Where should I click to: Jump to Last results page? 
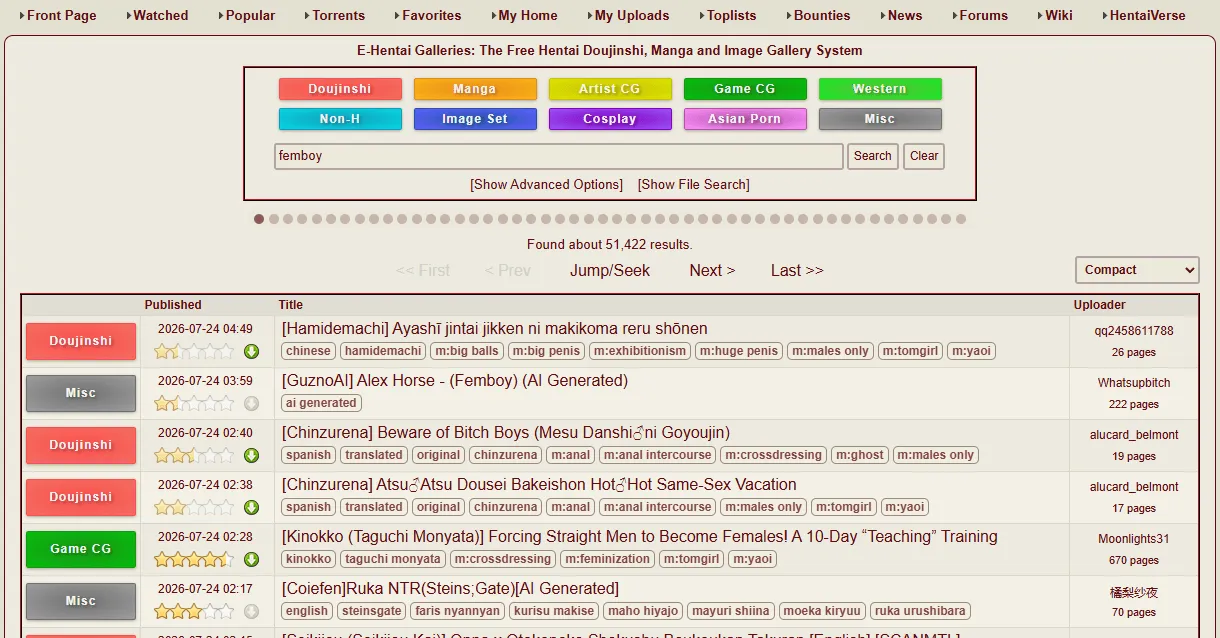point(797,270)
